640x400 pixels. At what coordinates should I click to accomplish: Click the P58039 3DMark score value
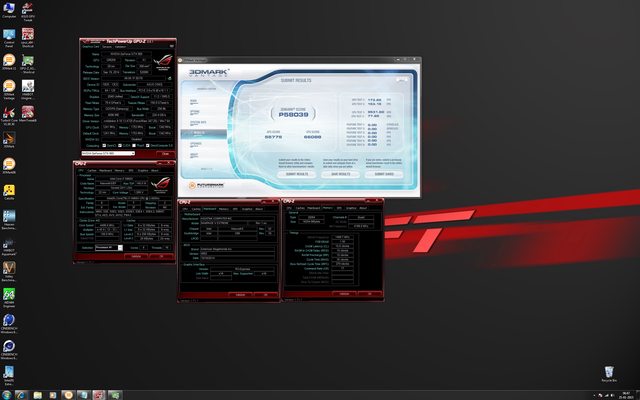pyautogui.click(x=293, y=115)
